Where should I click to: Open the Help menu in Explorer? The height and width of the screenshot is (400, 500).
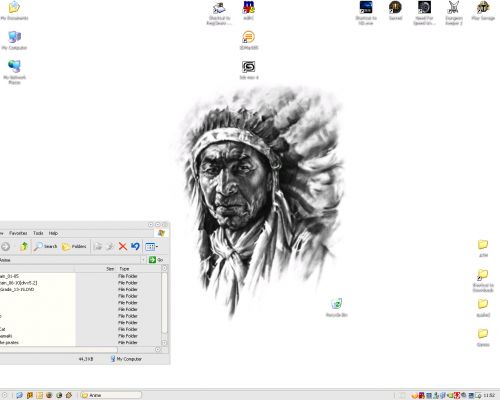coord(53,233)
